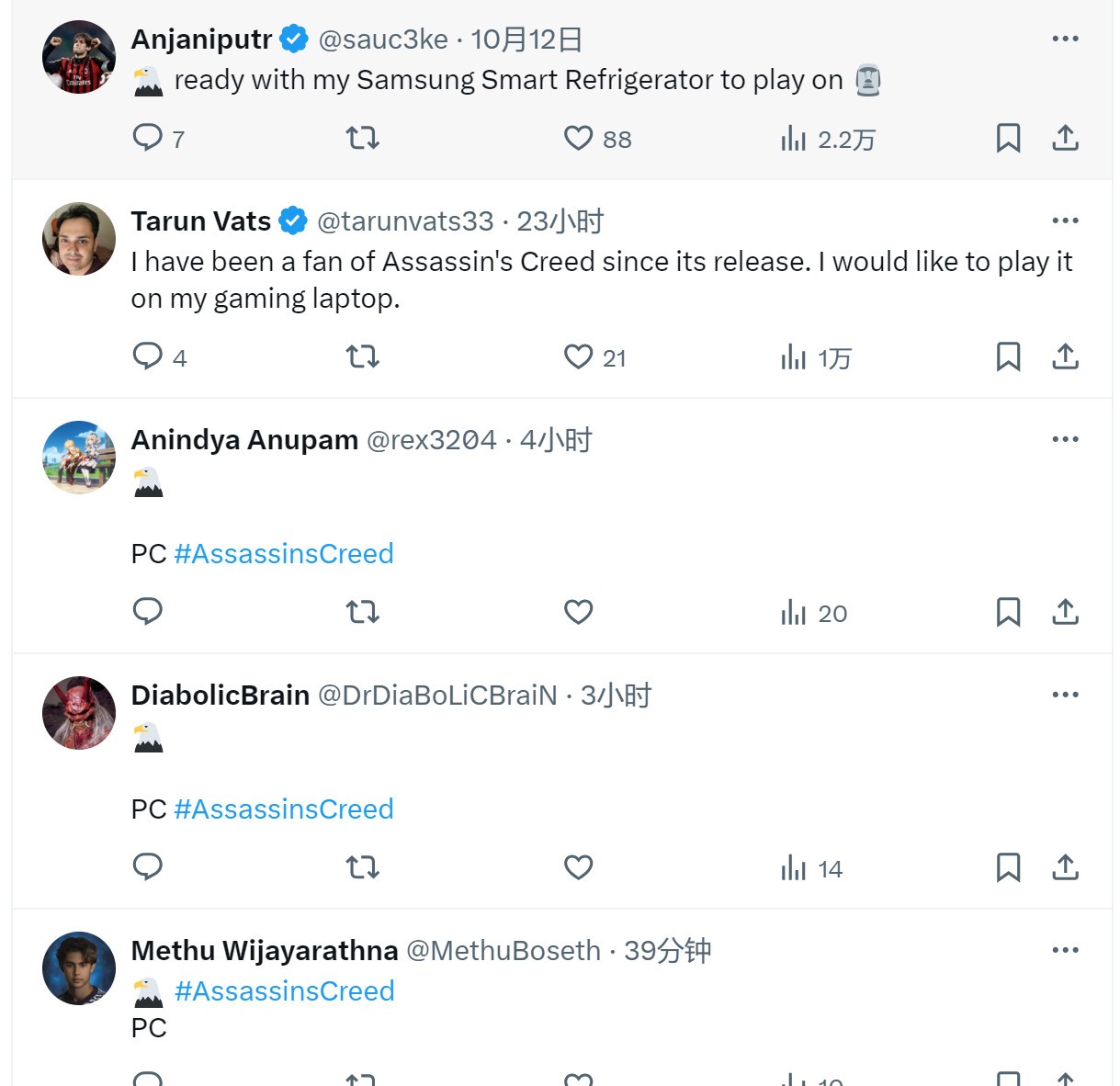Expand options for Methu Wijayarathna's tweet
The image size is (1120, 1086).
[x=1065, y=950]
